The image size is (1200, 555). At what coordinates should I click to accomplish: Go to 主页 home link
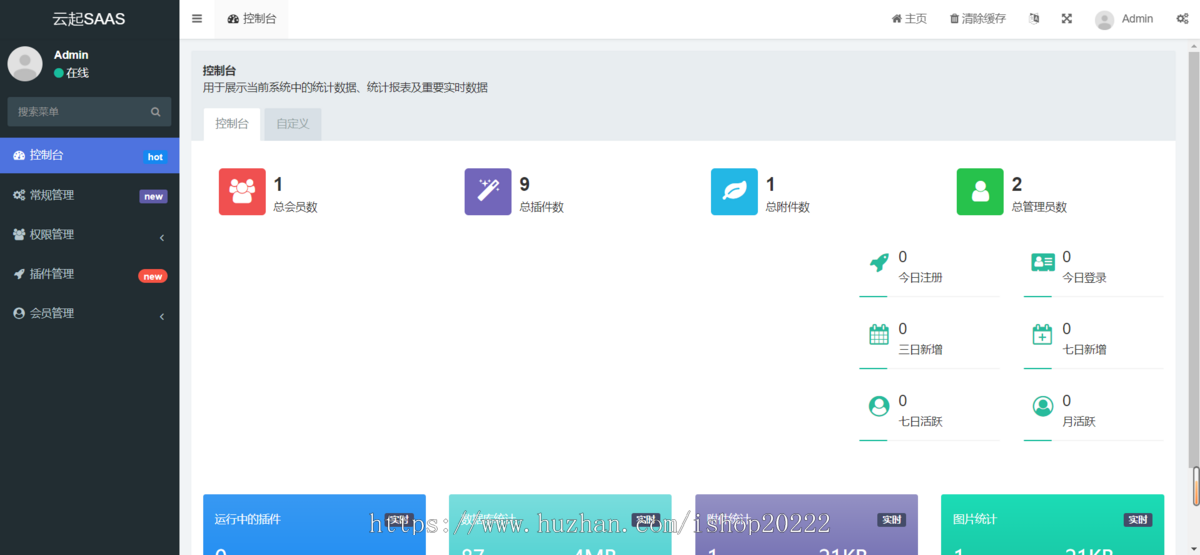(x=909, y=19)
